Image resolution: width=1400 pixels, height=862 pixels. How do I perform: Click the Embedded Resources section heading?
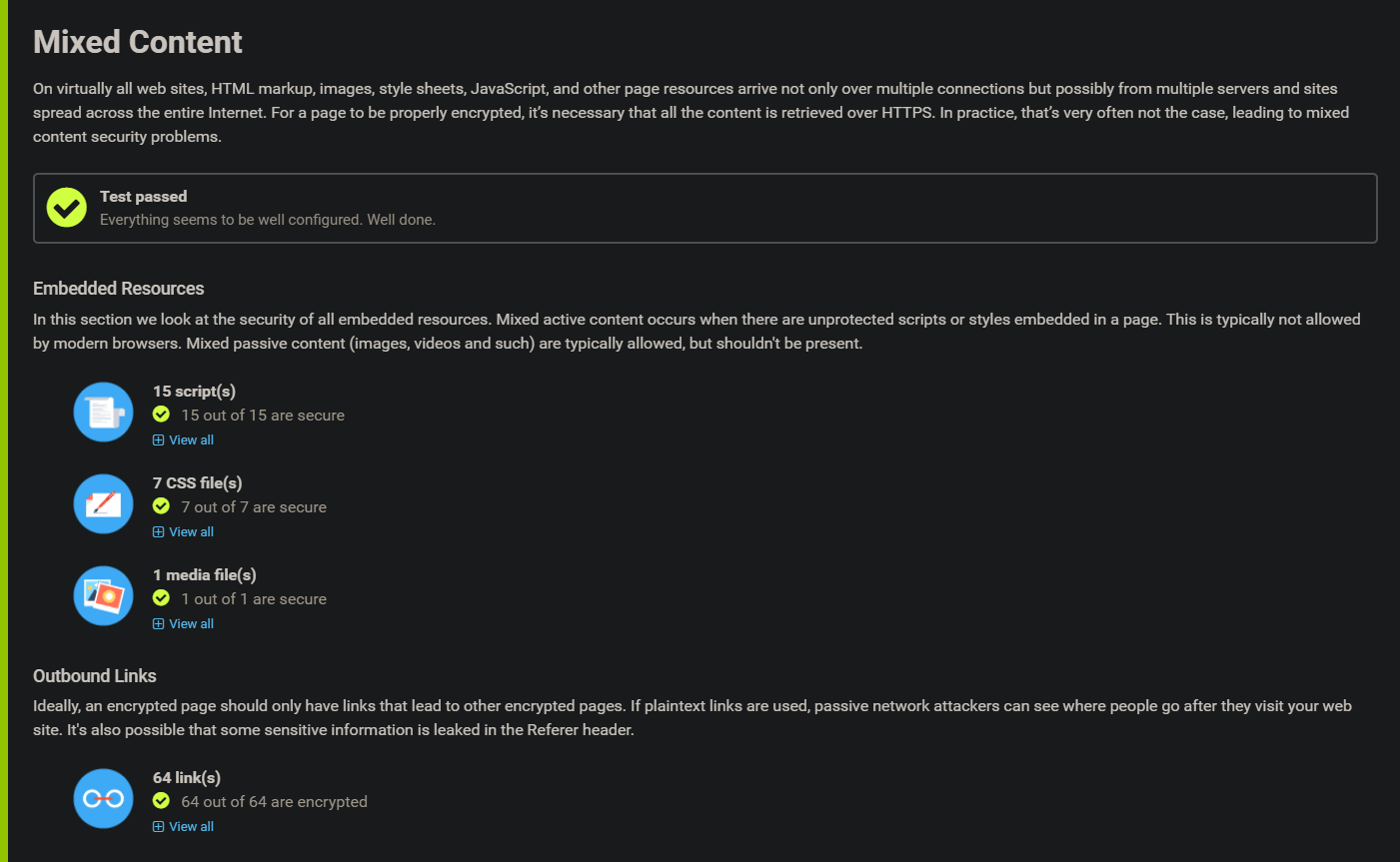[118, 289]
